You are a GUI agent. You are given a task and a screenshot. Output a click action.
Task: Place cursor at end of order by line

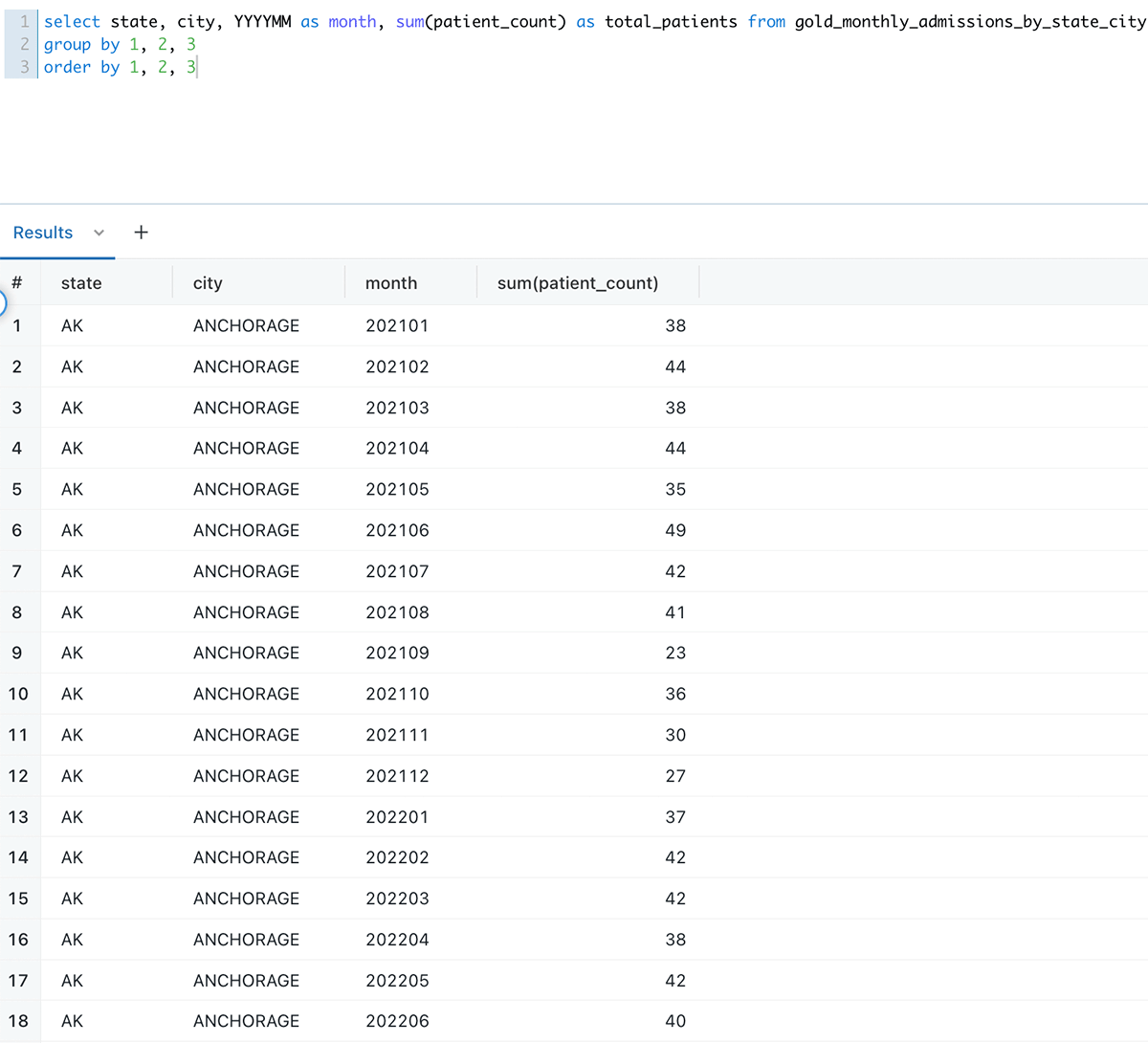pos(197,67)
